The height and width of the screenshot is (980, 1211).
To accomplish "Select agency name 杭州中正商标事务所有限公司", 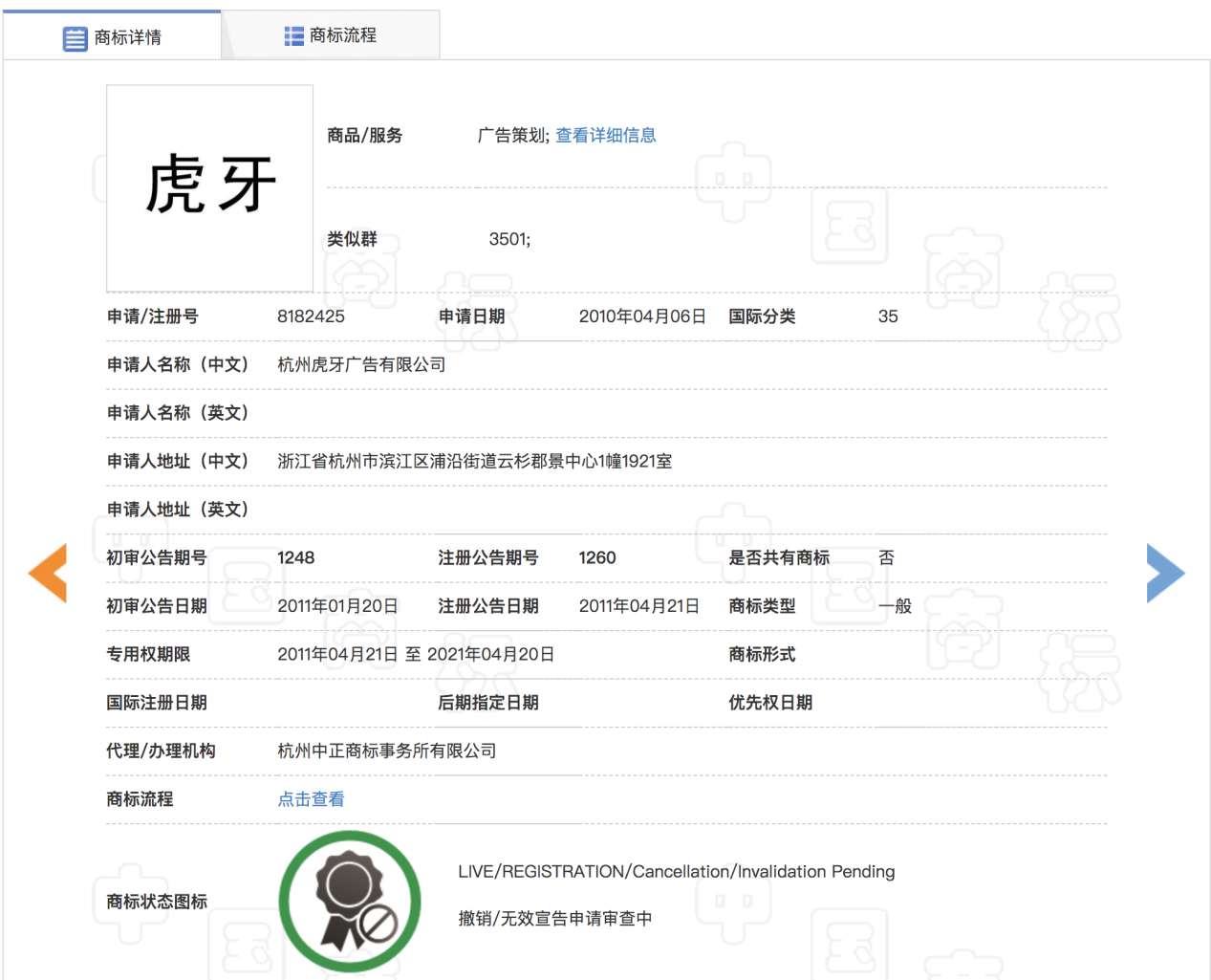I will 387,751.
